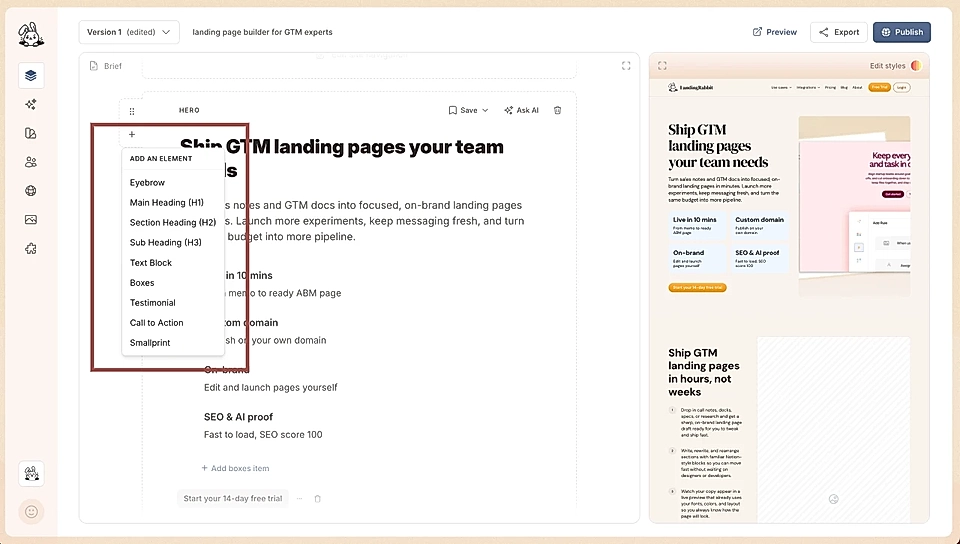Open the image media icon in sidebar
Screen dimensions: 960x544
click(31, 220)
